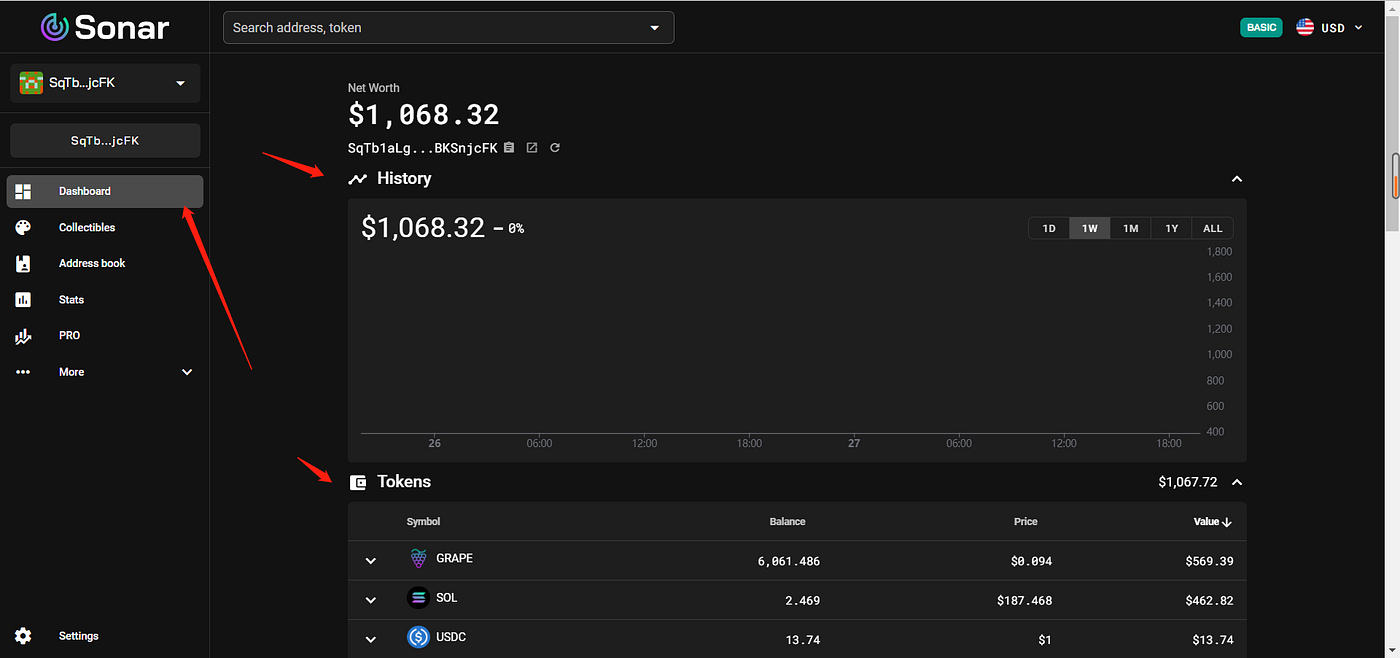The image size is (1400, 658).
Task: Click the Tokens wallet icon
Action: 358,482
